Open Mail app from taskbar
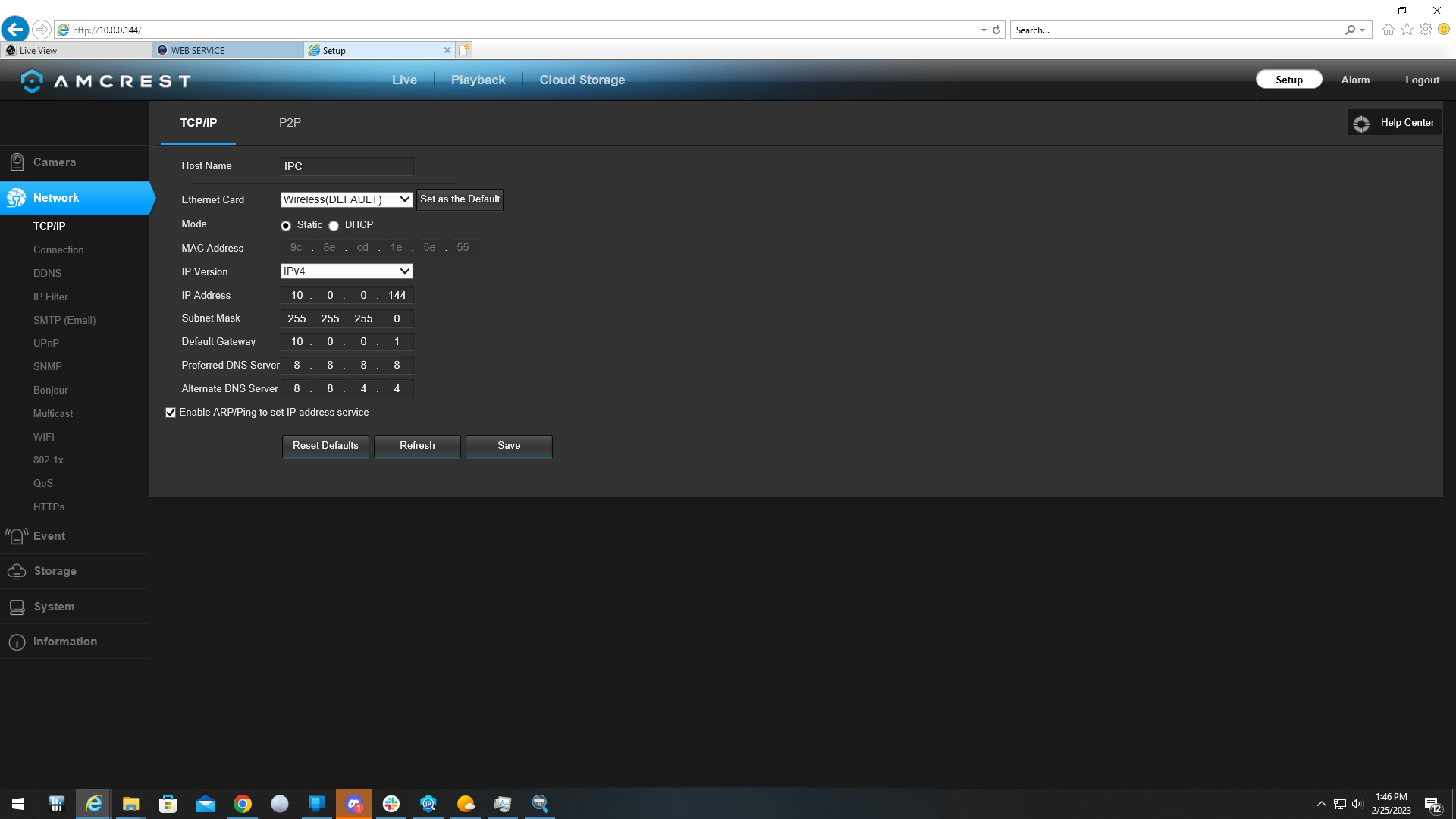The width and height of the screenshot is (1456, 819). (206, 804)
